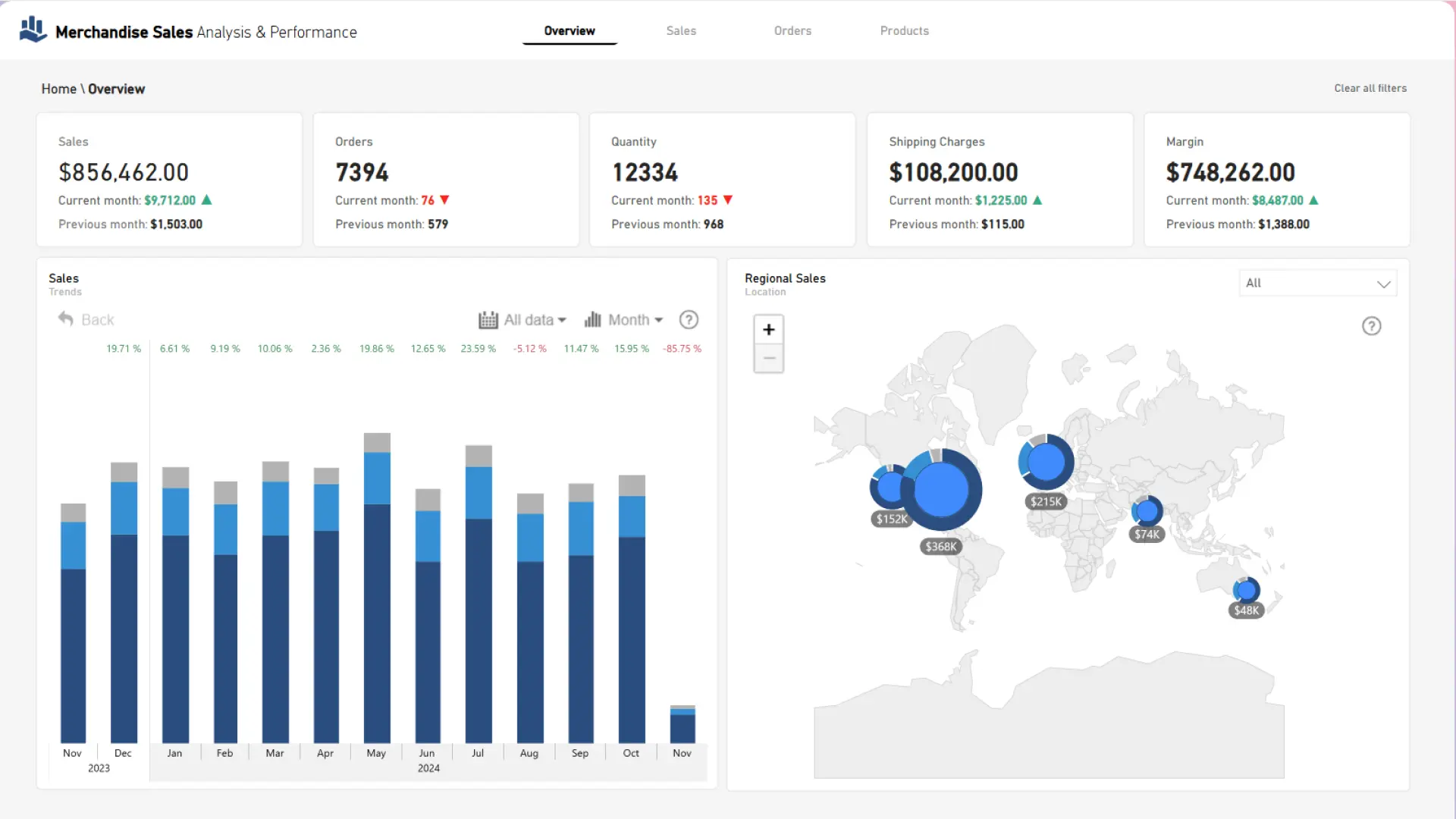Viewport: 1456px width, 819px height.
Task: Switch to the Overview tab
Action: click(570, 31)
